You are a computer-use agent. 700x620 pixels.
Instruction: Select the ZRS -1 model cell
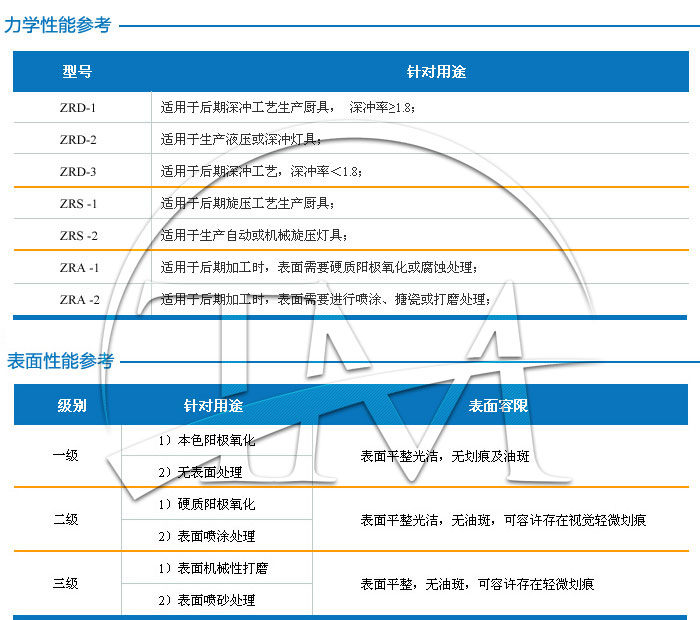[78, 203]
